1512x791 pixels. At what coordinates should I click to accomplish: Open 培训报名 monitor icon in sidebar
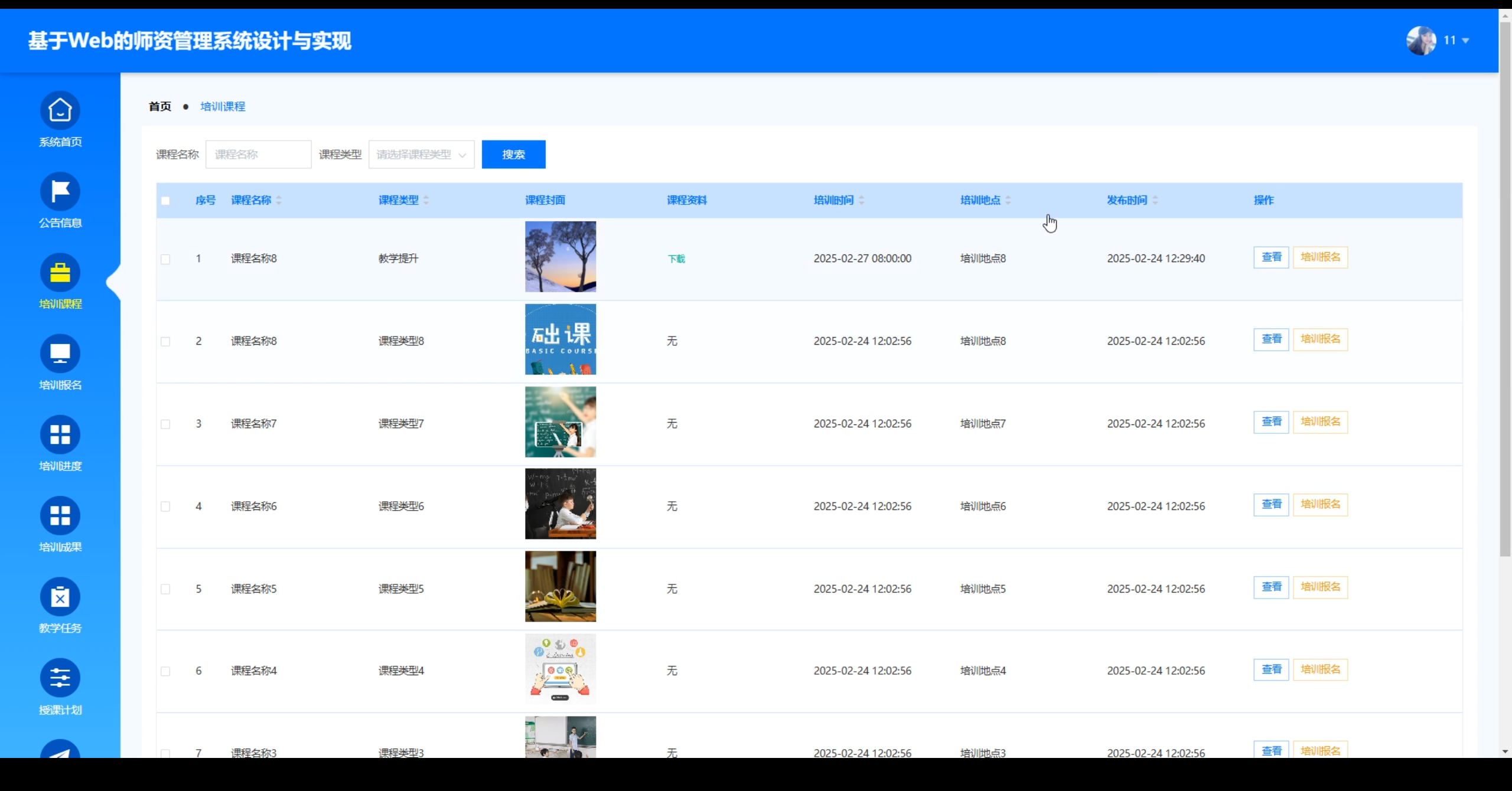coord(60,354)
